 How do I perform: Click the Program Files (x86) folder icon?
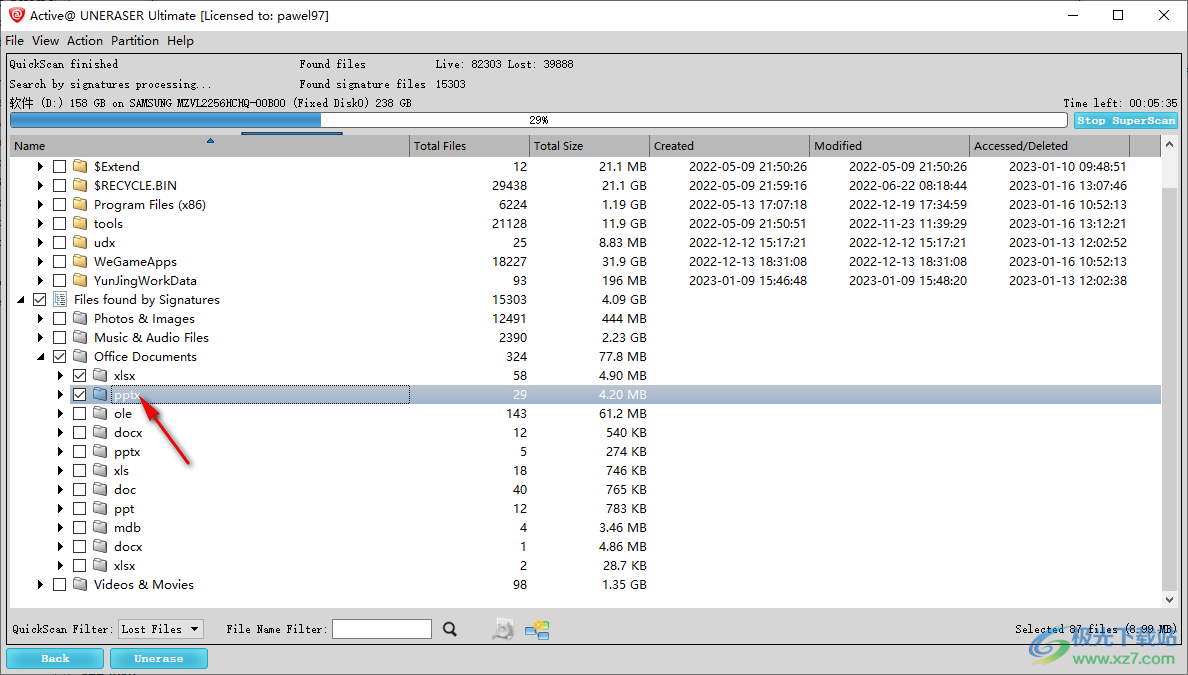click(x=80, y=204)
